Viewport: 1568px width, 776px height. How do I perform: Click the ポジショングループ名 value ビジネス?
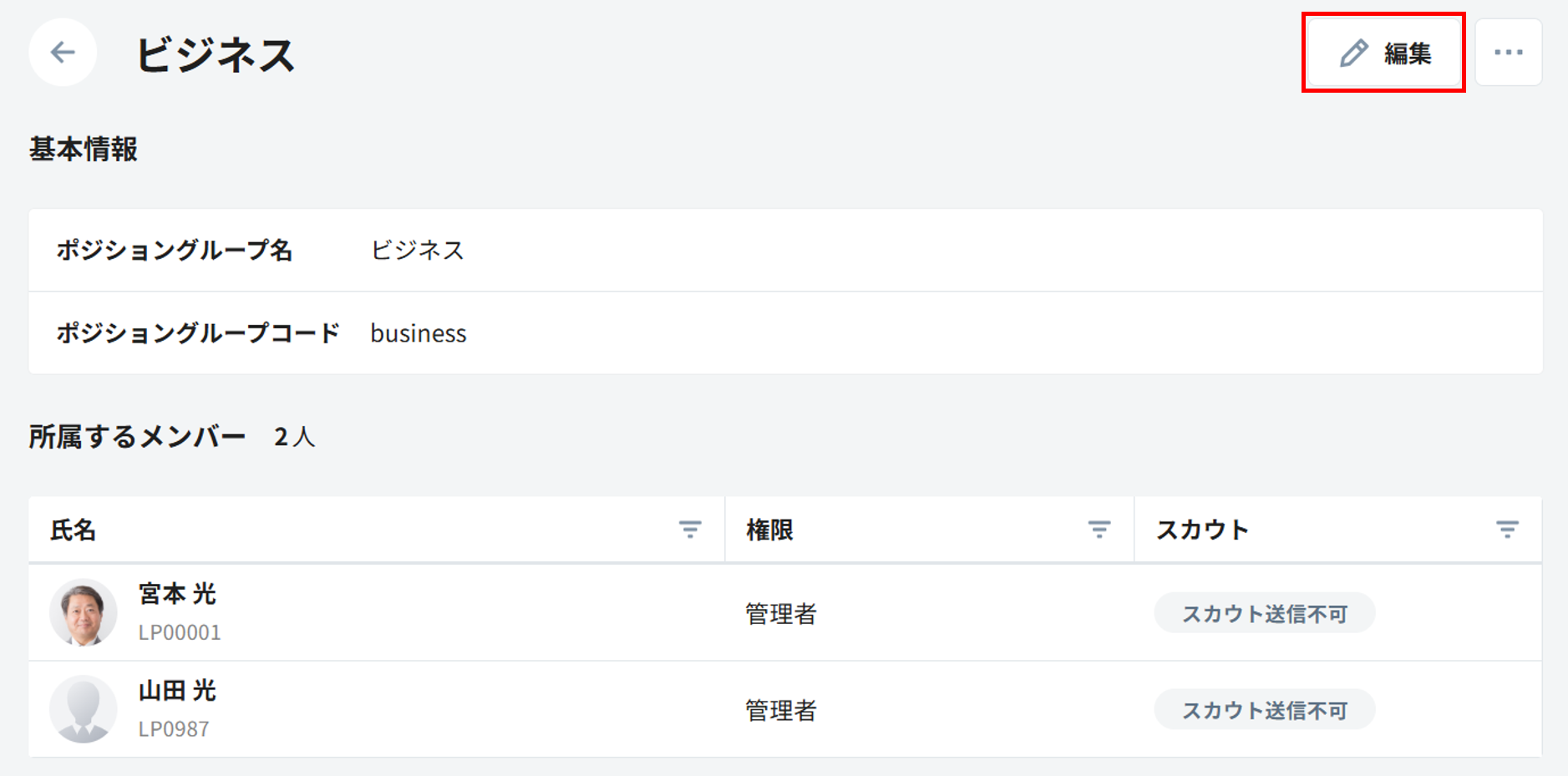pos(417,251)
